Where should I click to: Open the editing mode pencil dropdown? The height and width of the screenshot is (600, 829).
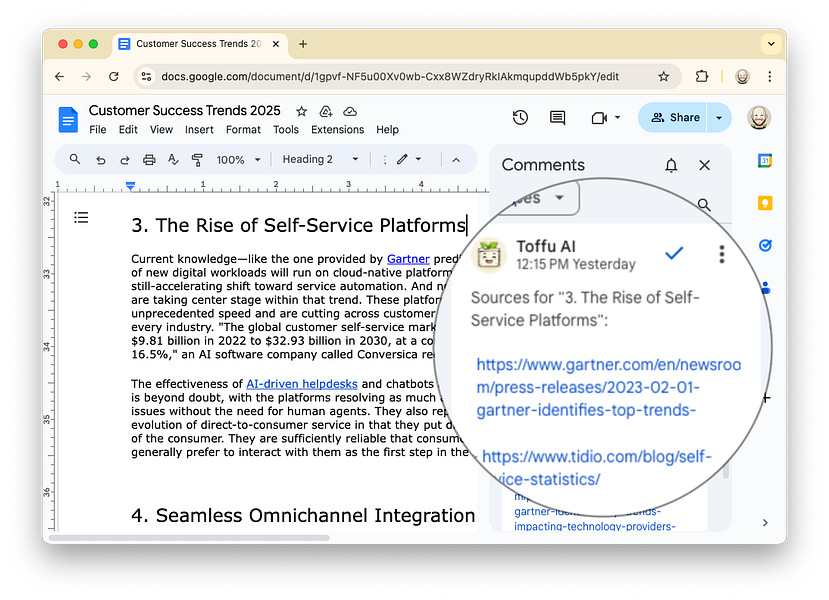pyautogui.click(x=409, y=159)
